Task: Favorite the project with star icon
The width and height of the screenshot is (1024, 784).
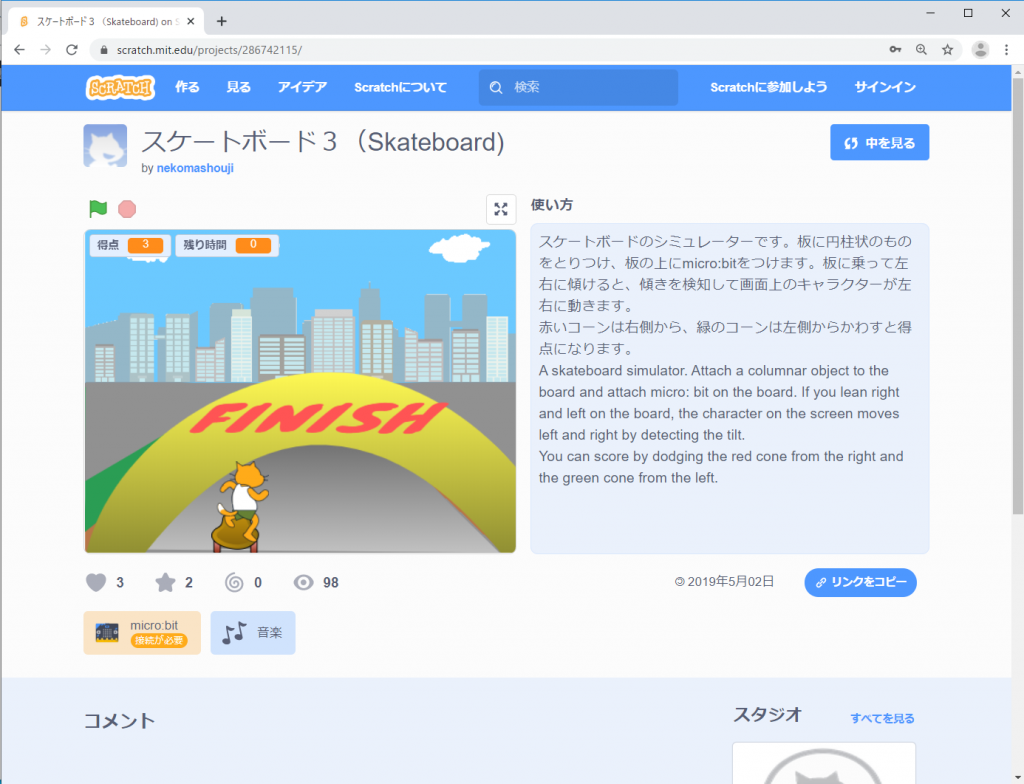Action: coord(165,582)
